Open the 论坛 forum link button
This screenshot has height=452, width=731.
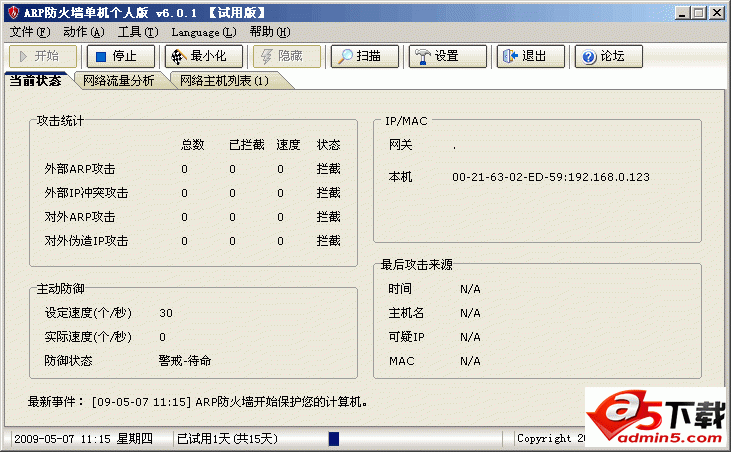tap(608, 56)
